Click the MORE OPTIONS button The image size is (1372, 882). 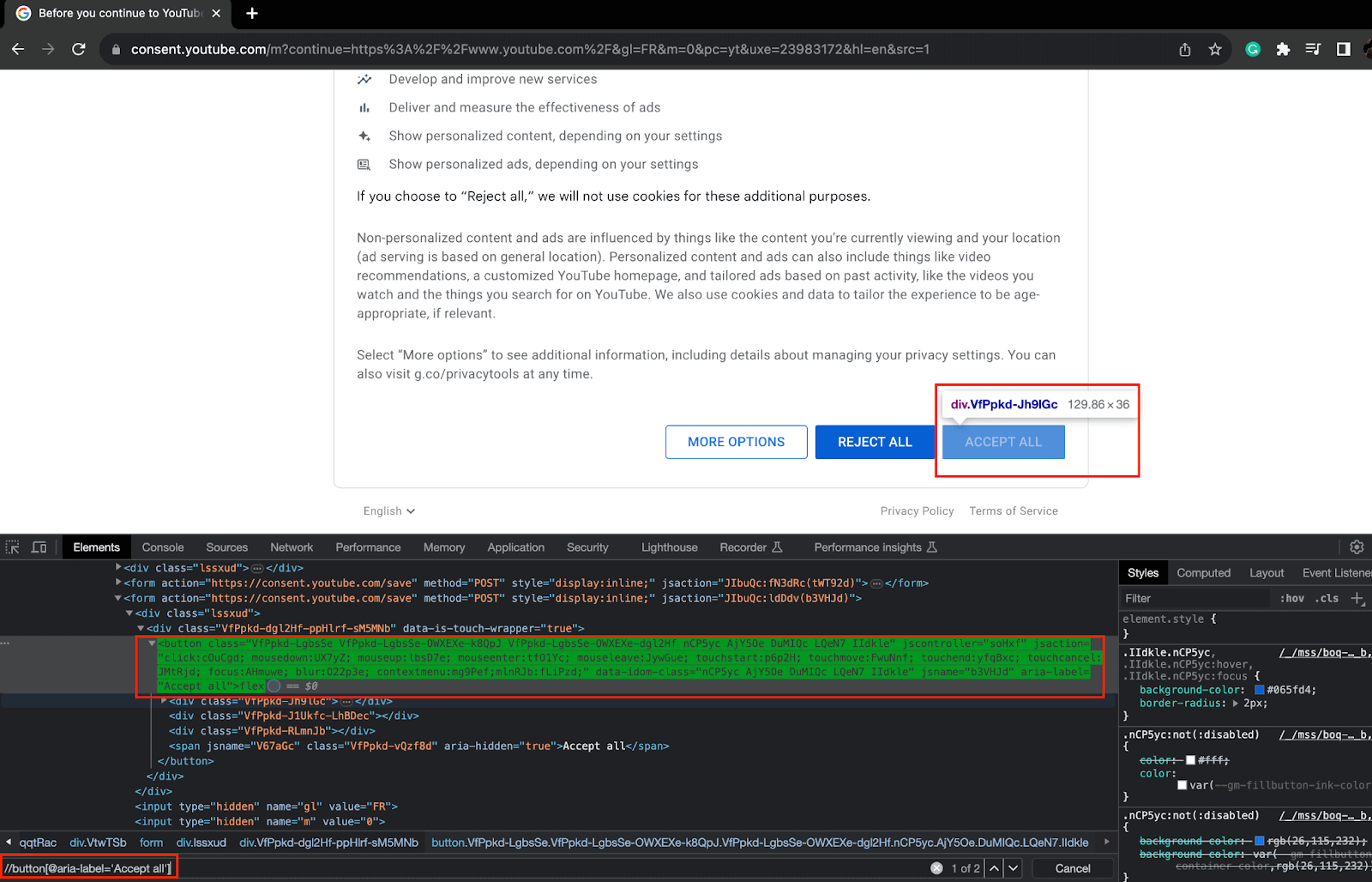click(x=736, y=442)
